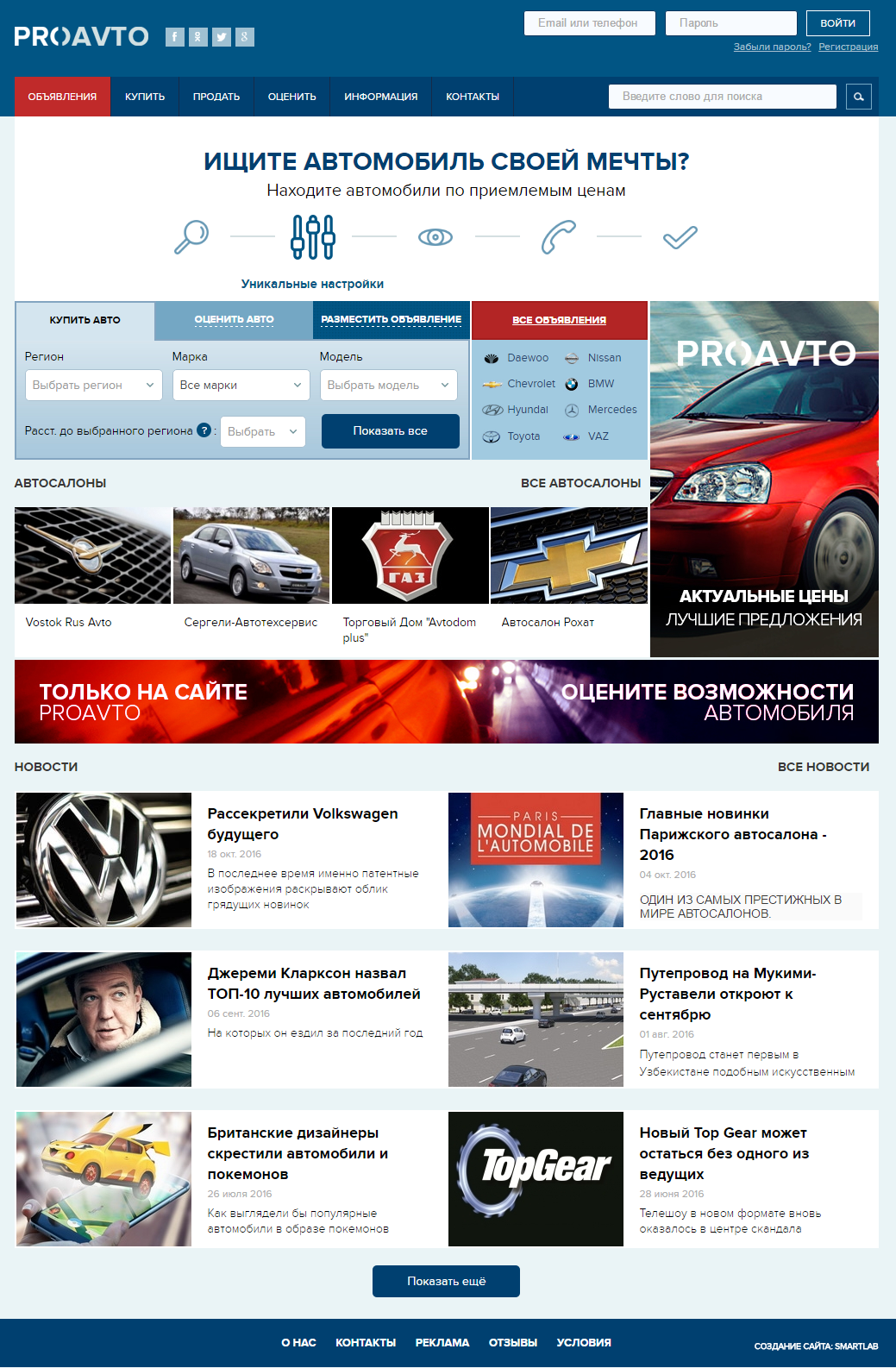Open the Продать menu item
The image size is (896, 1368).
(216, 97)
